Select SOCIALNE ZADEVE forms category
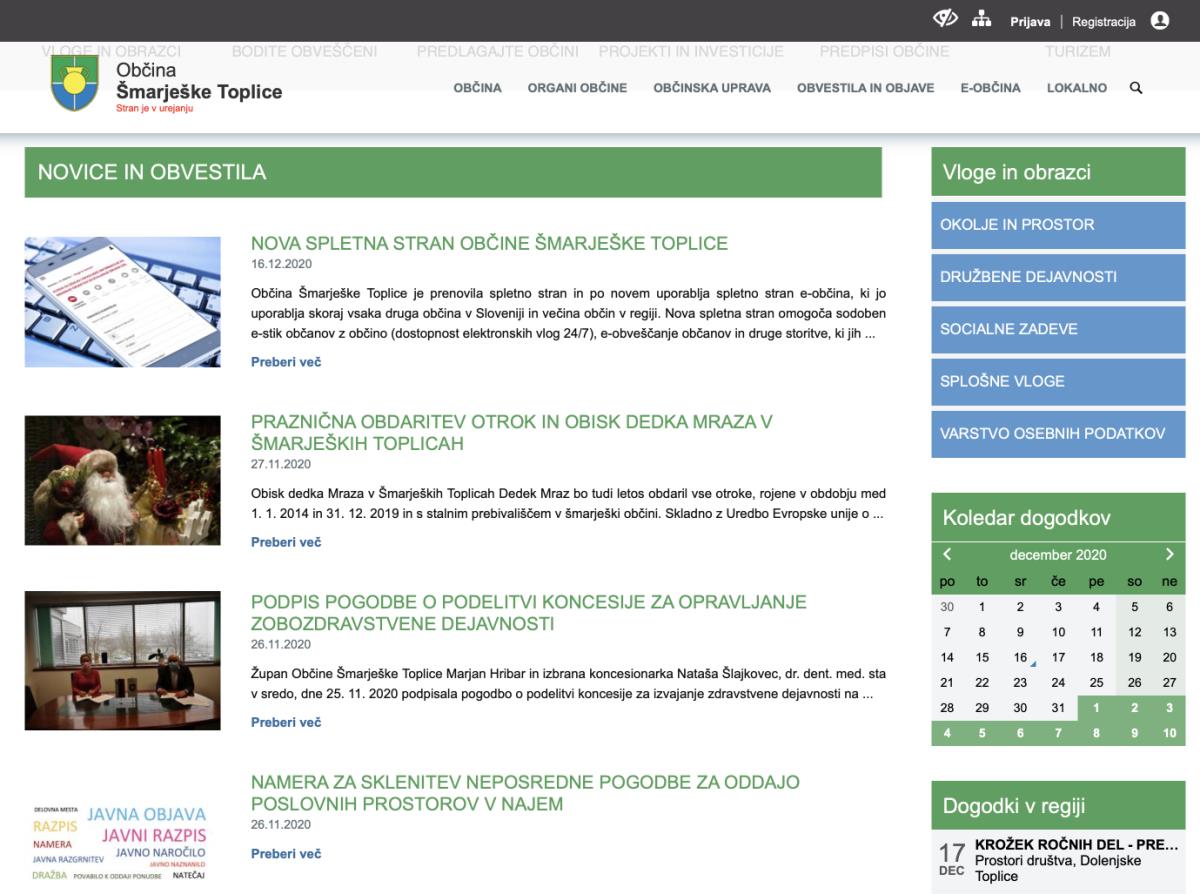The width and height of the screenshot is (1200, 894). pyautogui.click(x=1058, y=329)
